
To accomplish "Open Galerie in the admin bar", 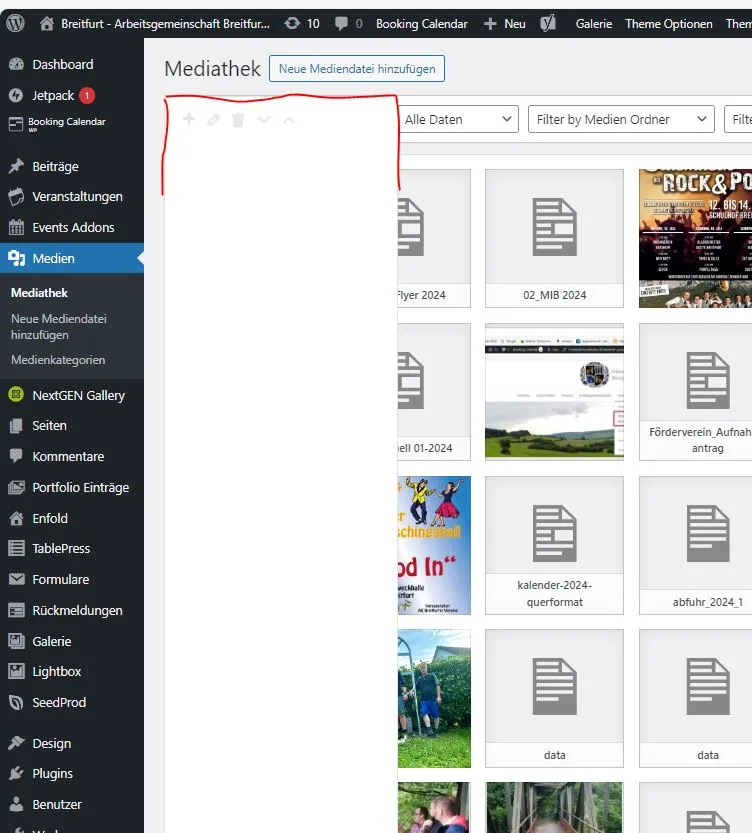I will click(594, 24).
